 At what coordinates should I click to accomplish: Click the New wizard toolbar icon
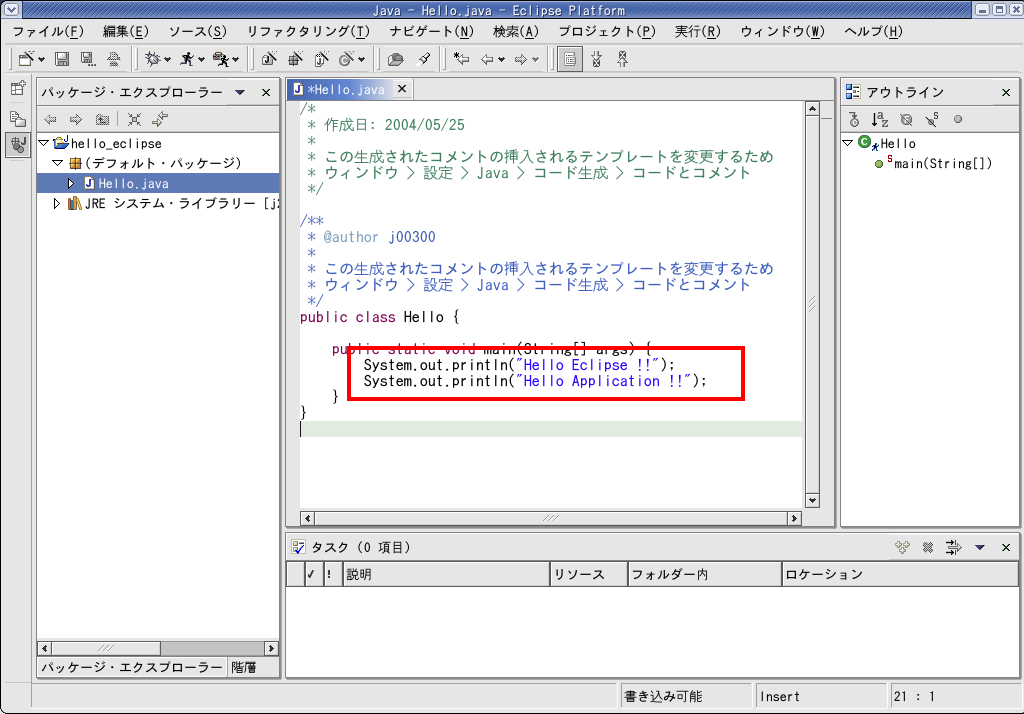[x=26, y=59]
